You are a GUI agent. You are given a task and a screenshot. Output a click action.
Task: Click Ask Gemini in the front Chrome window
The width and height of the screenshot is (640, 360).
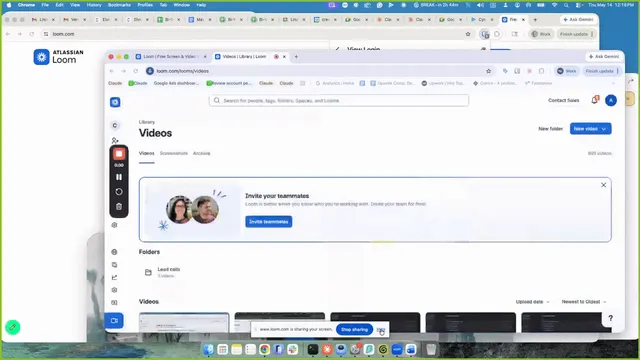point(604,57)
